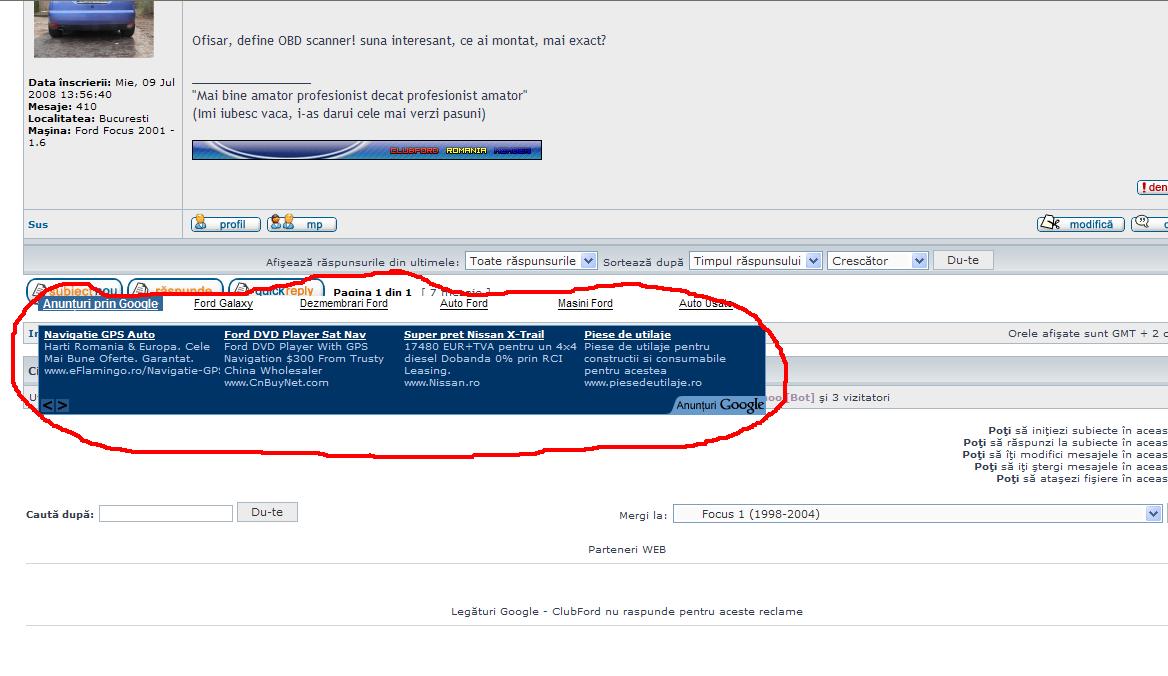Viewport: 1168px width, 676px height.
Task: Open Navigatie GPS Auto ad
Action: (x=99, y=334)
